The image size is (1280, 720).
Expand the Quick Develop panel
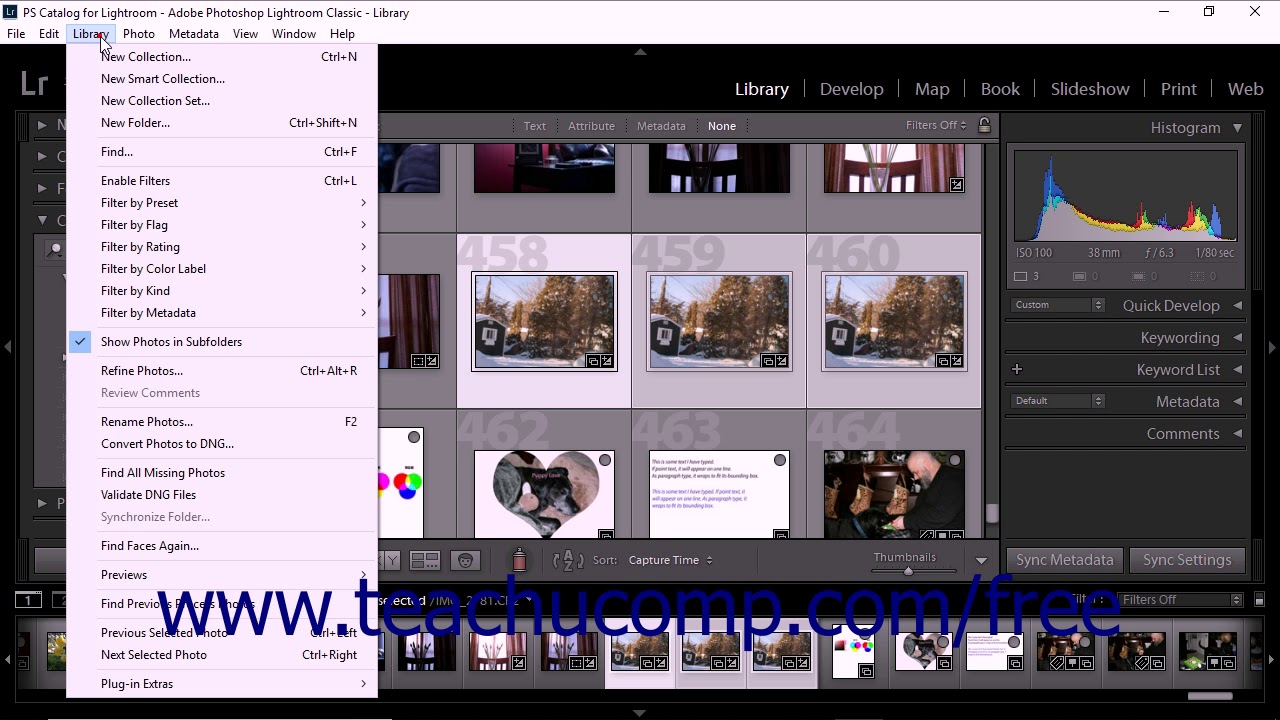[1237, 306]
